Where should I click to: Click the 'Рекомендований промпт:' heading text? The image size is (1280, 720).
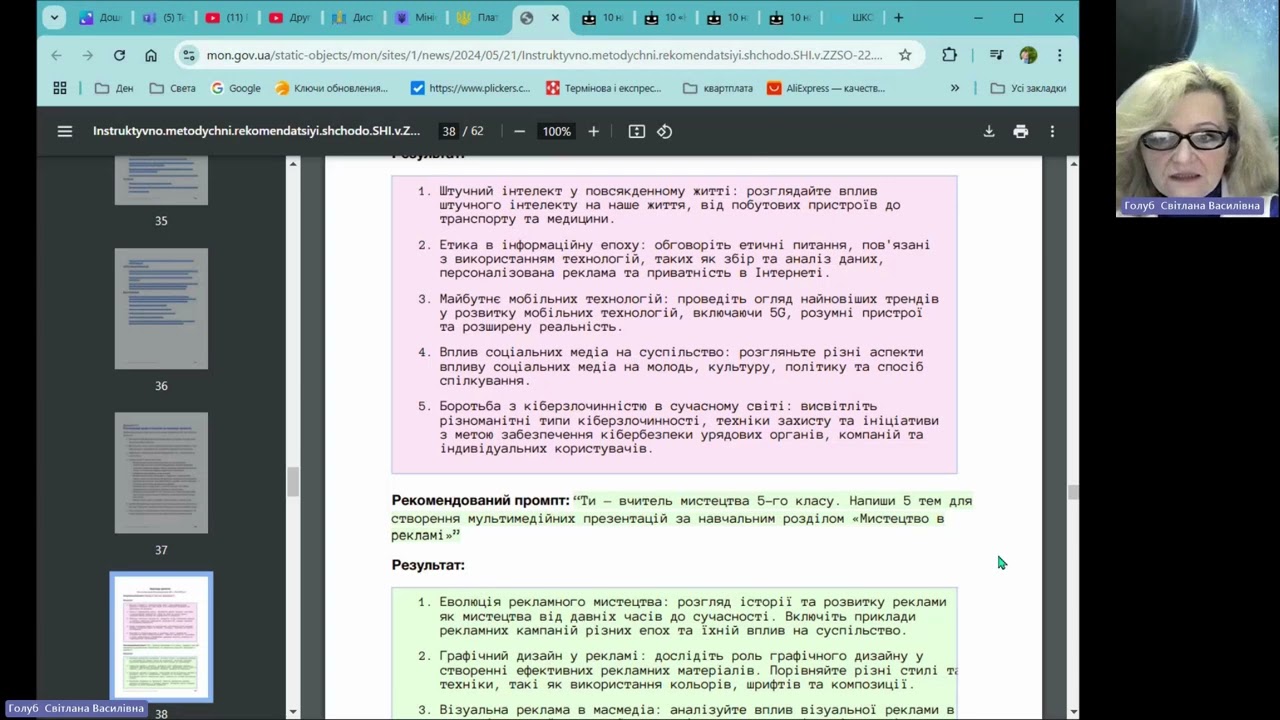(480, 500)
